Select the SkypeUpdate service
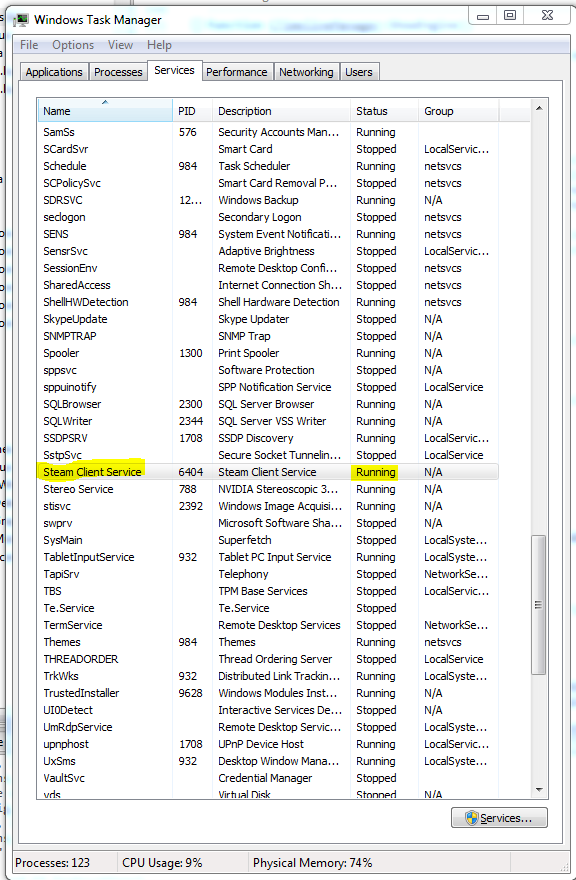This screenshot has width=576, height=880. click(x=268, y=319)
